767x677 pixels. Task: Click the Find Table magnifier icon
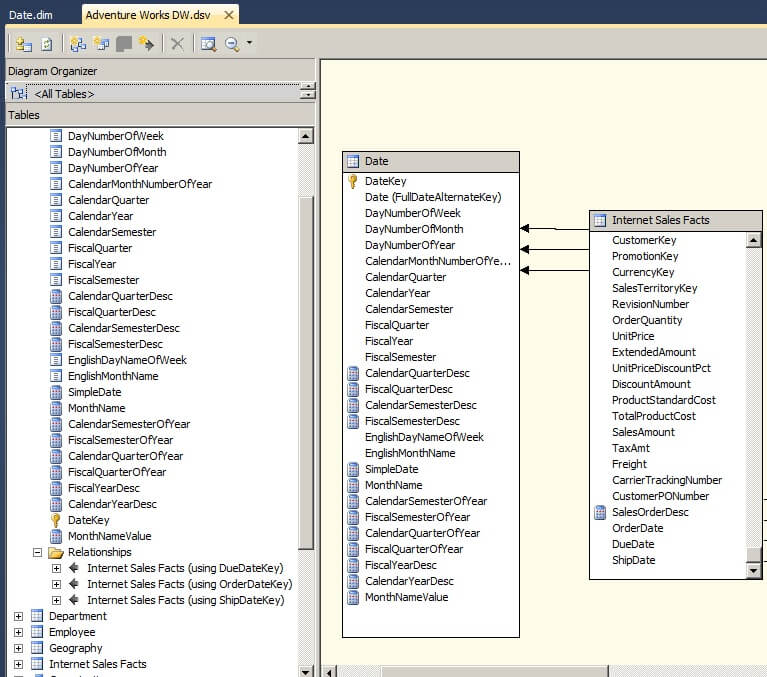point(208,44)
